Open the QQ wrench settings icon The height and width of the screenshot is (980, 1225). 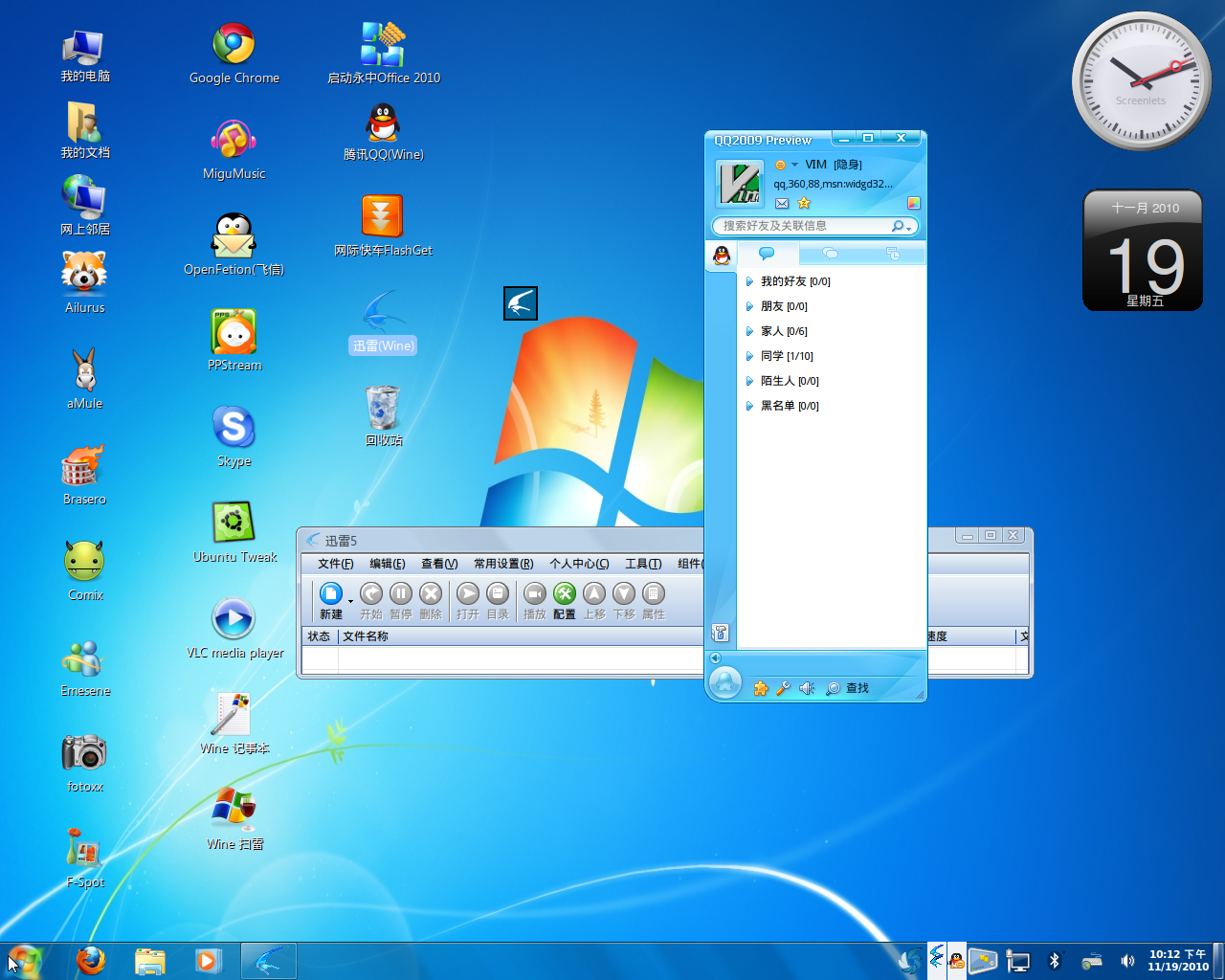[783, 688]
